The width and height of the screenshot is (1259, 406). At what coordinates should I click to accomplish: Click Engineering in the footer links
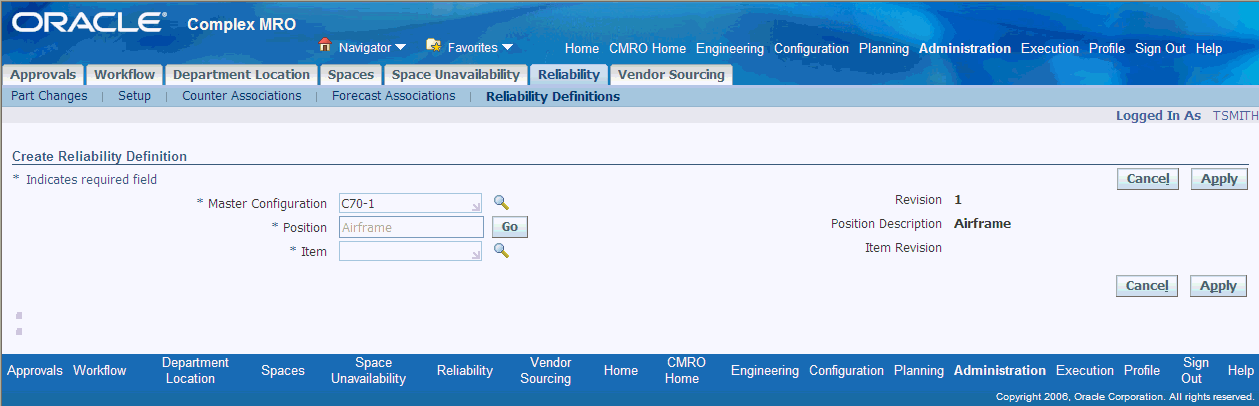[x=765, y=371]
